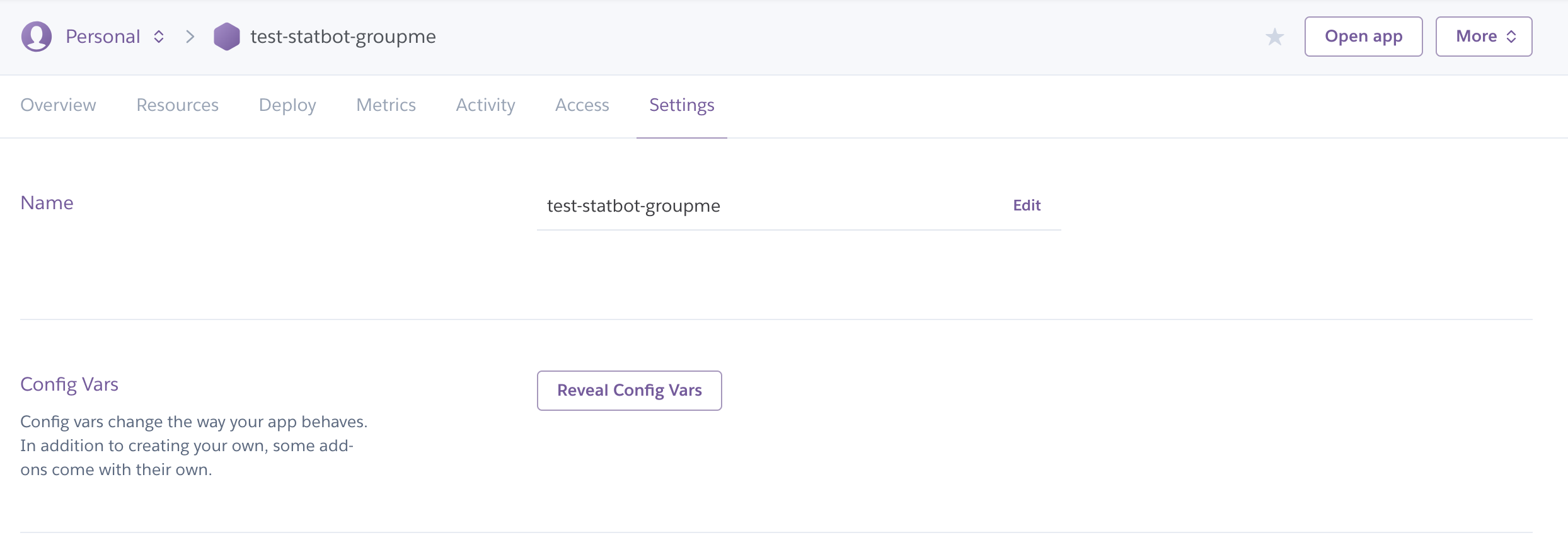The width and height of the screenshot is (1568, 557).
Task: Click the test-statbot-groupme breadcrumb title
Action: 343,37
